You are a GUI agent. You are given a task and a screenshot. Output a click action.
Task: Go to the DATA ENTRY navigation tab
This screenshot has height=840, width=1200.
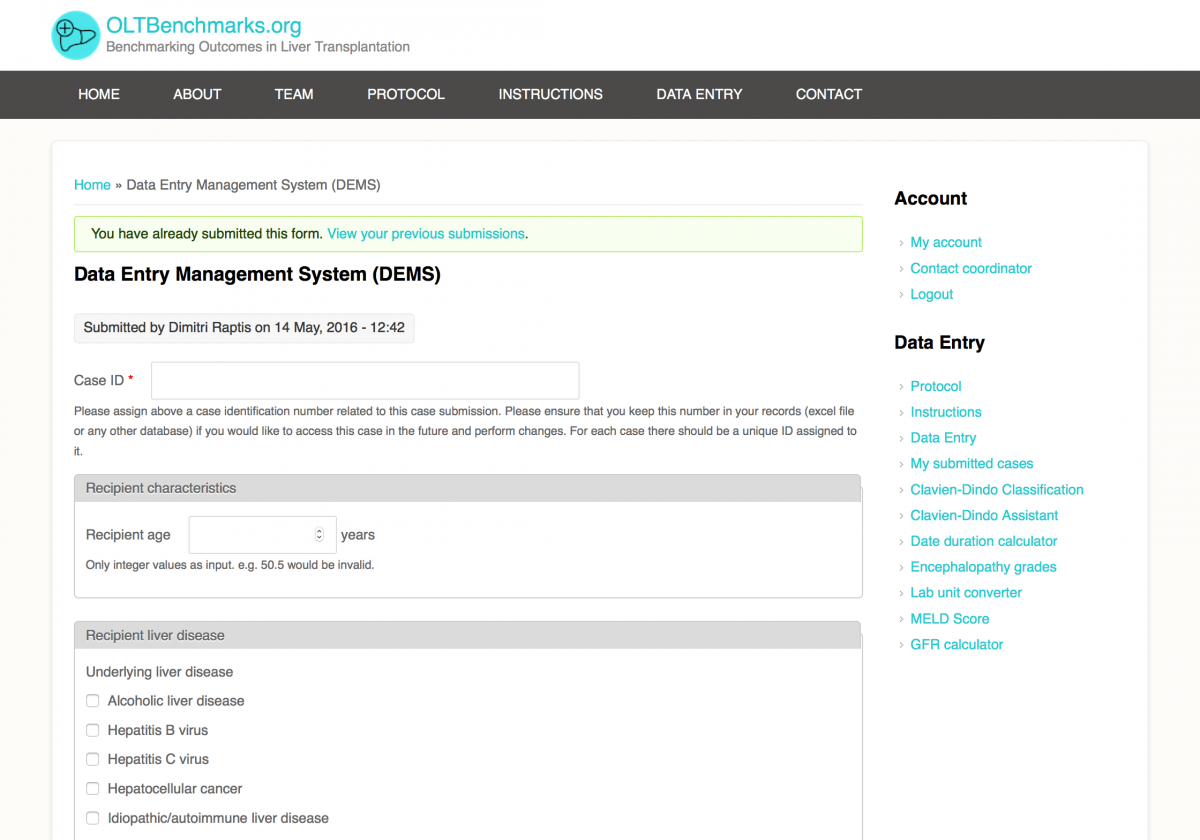click(x=699, y=94)
